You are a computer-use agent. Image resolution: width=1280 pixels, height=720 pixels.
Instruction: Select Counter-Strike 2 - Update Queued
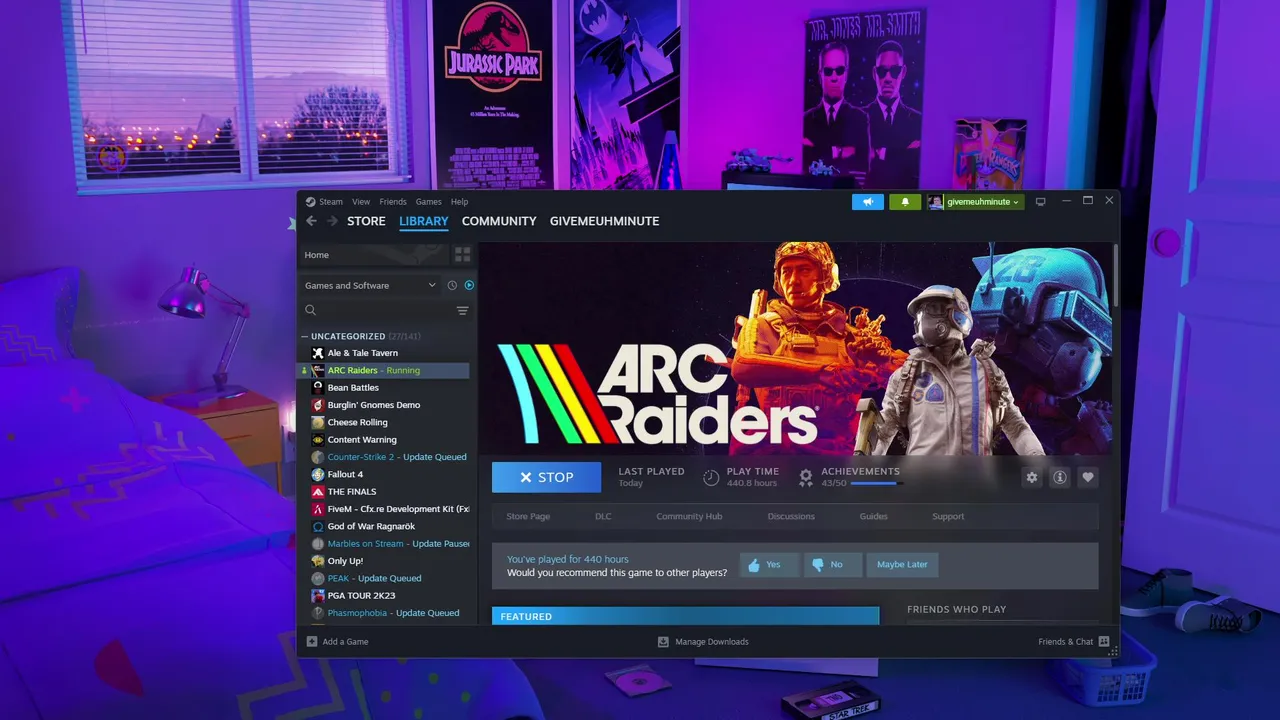tap(386, 457)
